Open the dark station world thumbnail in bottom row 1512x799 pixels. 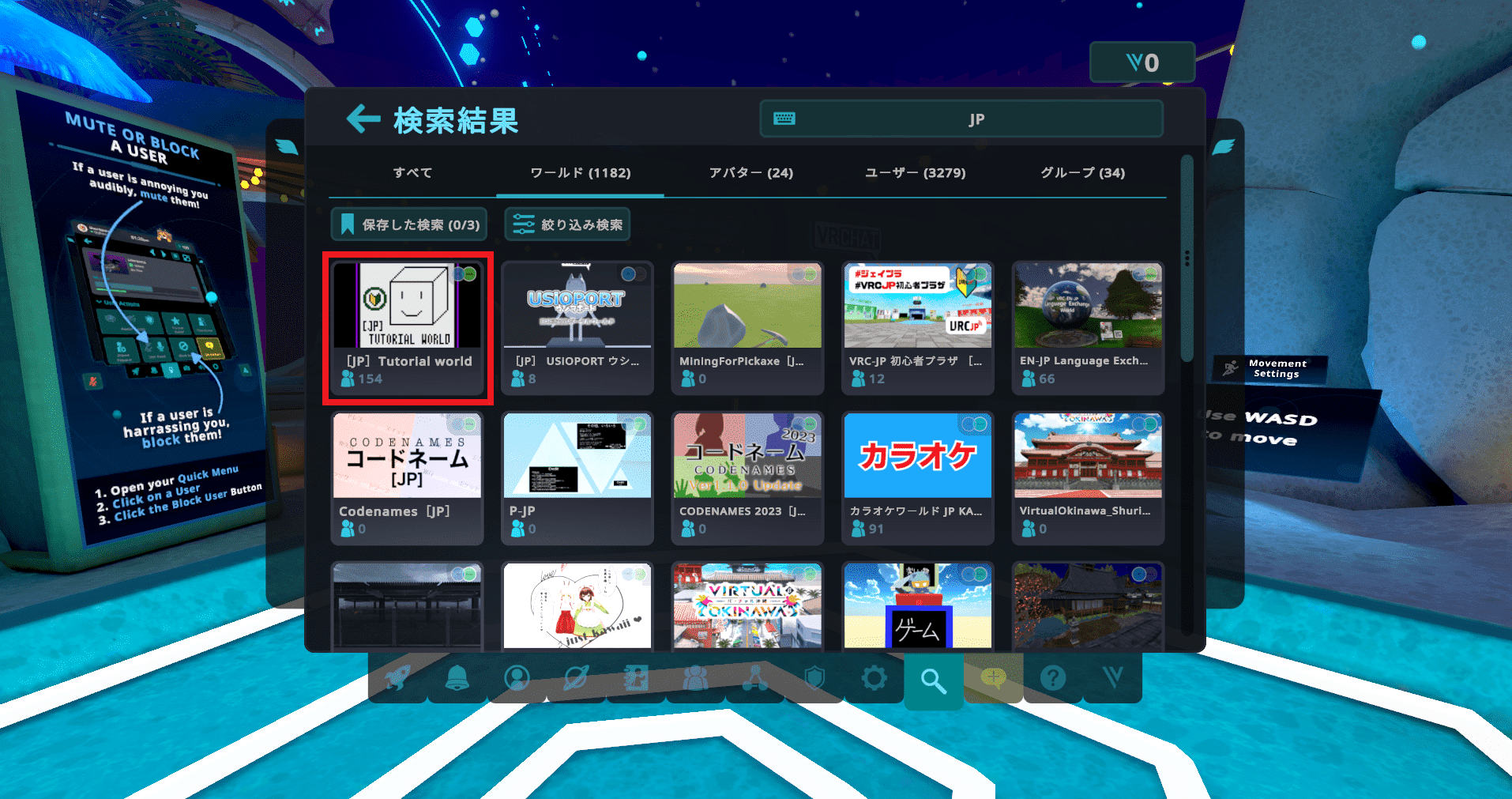point(408,606)
